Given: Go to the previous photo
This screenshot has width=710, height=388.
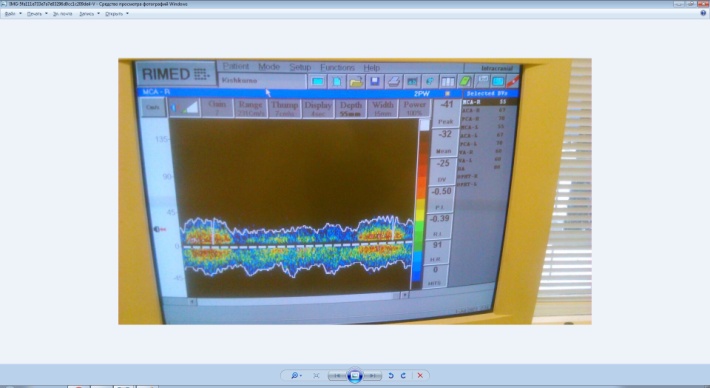Looking at the screenshot, I should tap(337, 375).
